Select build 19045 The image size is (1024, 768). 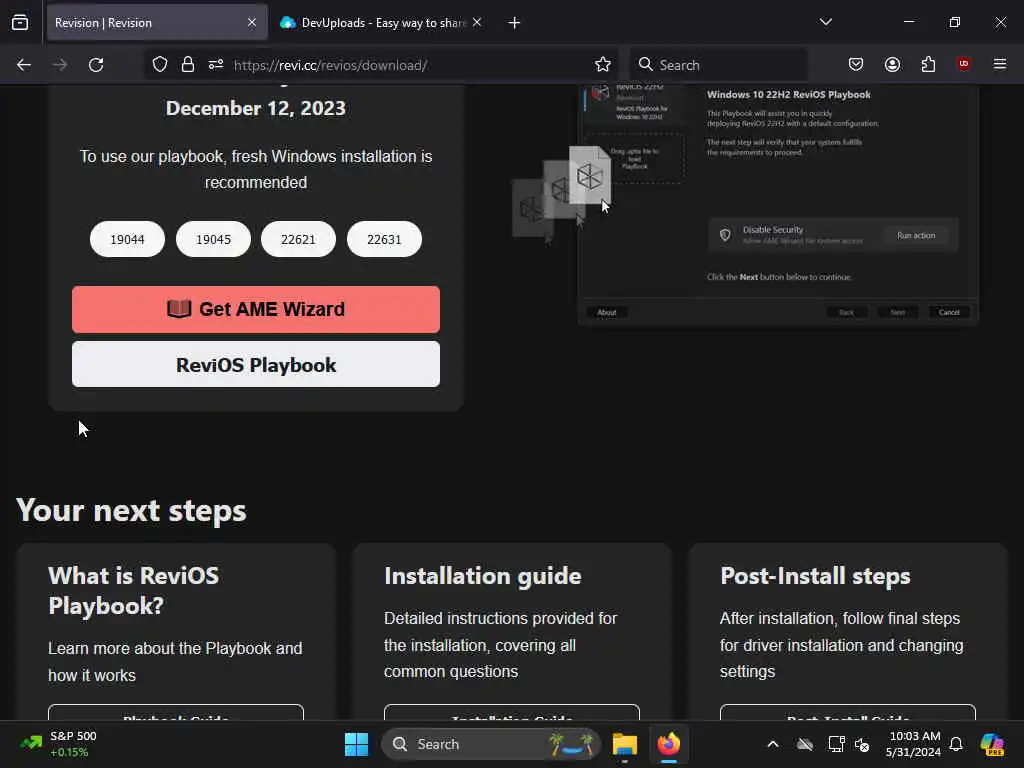point(214,239)
